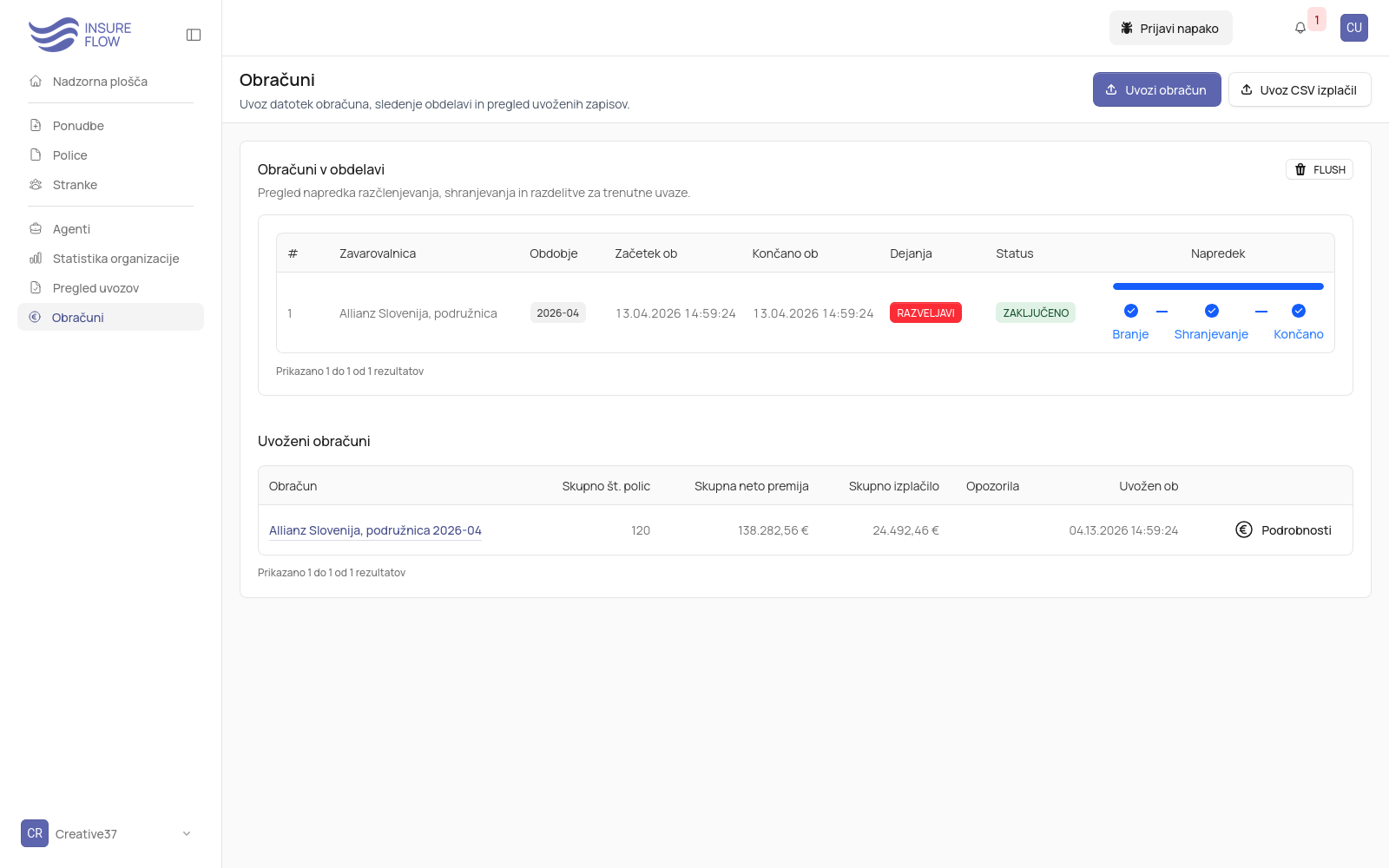Select the Branje step checkmark
The image size is (1389, 868).
coord(1130,311)
